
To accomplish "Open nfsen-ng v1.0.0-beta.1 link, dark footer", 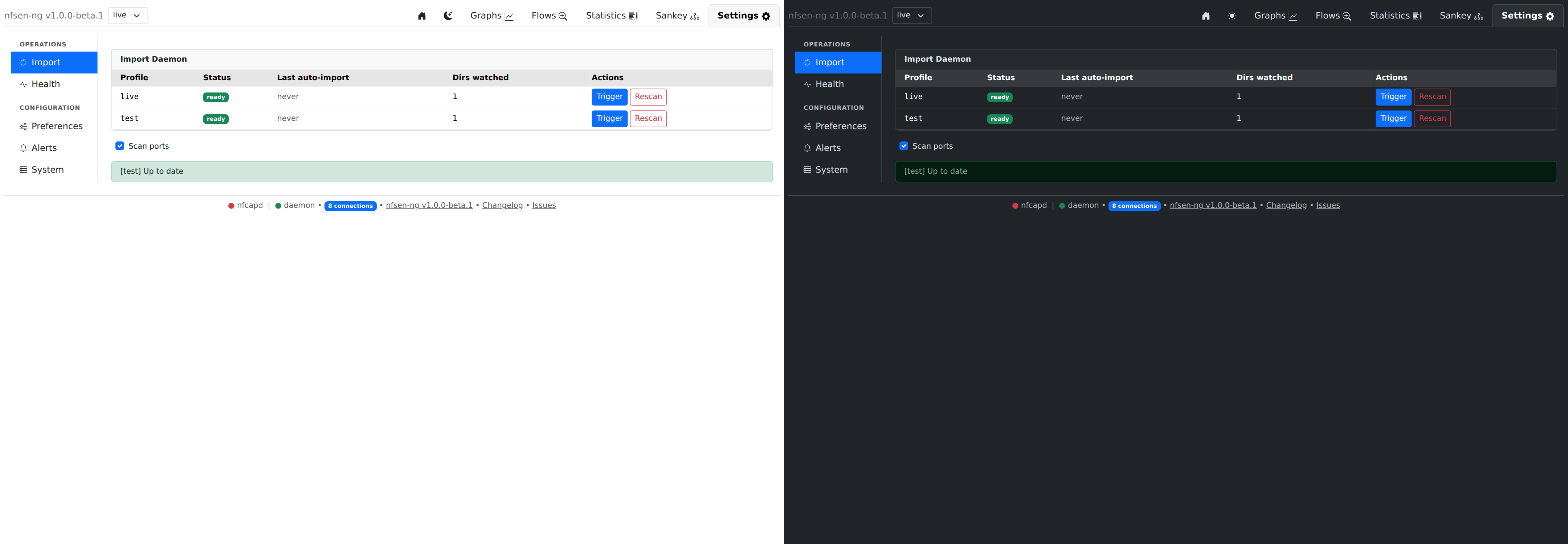I will 1213,206.
